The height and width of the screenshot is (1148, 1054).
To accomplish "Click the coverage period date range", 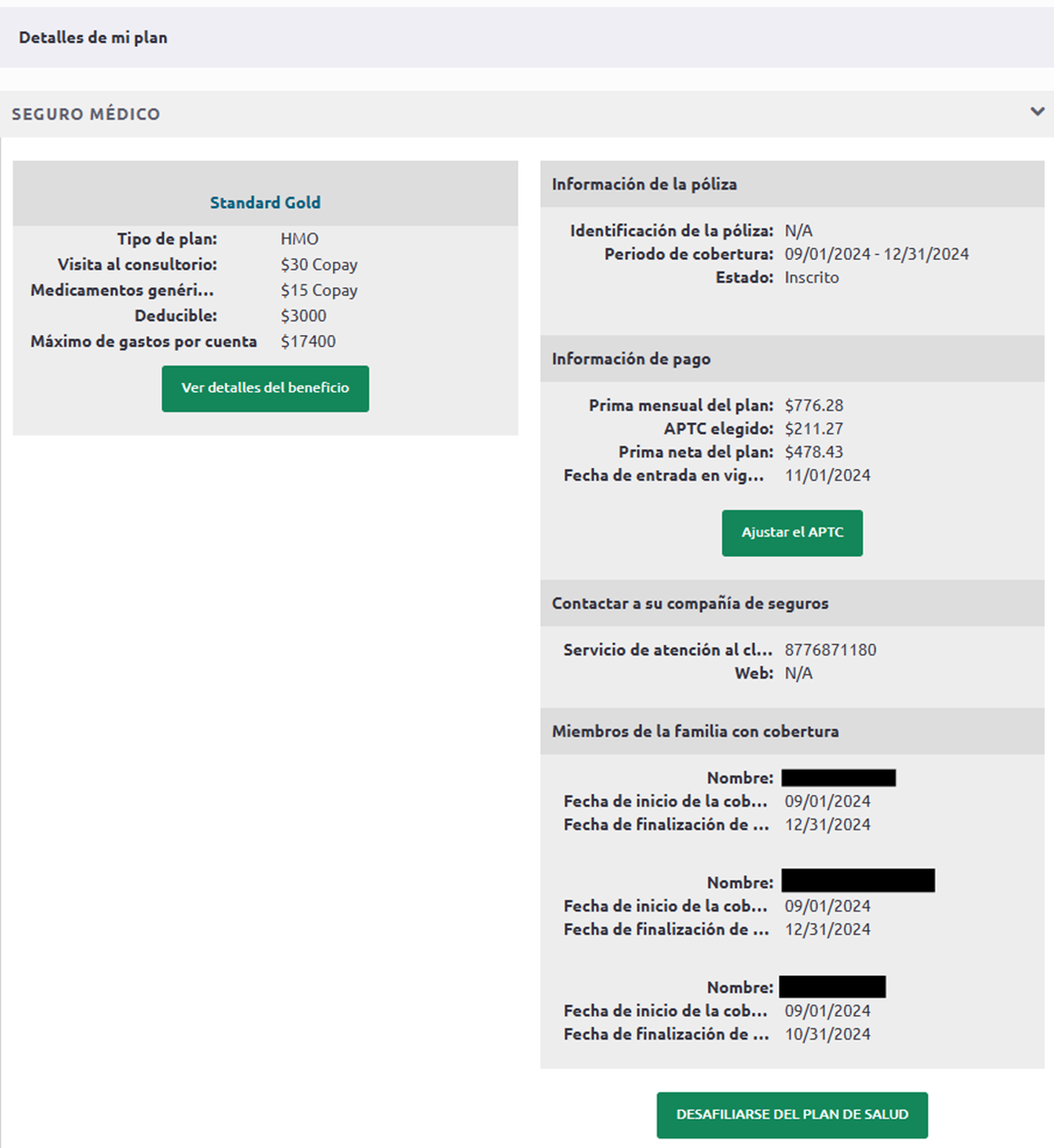I will click(876, 254).
